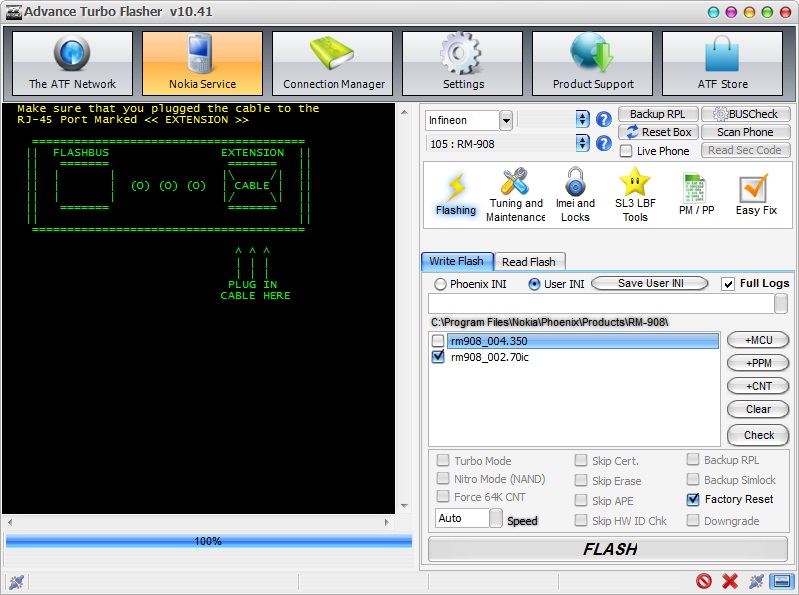Click the log vertical scrollbar down arrow
Viewport: 799px width, 595px height.
(x=404, y=506)
